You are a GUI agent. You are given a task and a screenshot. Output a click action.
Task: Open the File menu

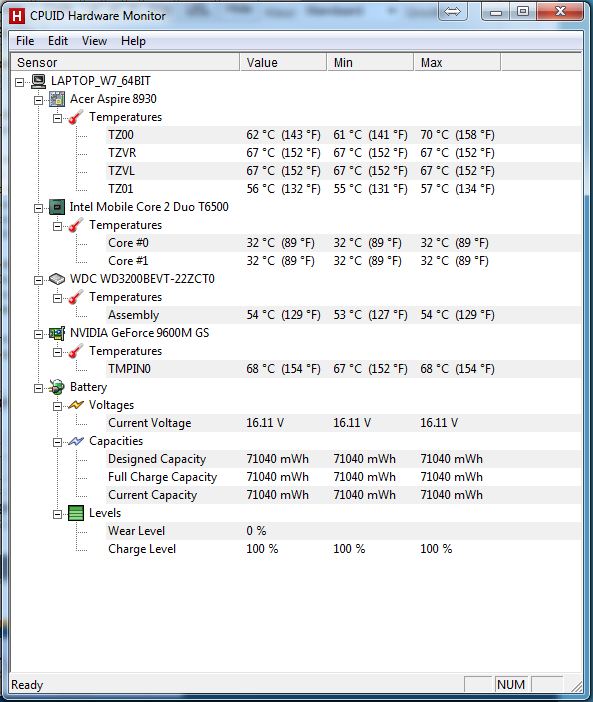[25, 41]
